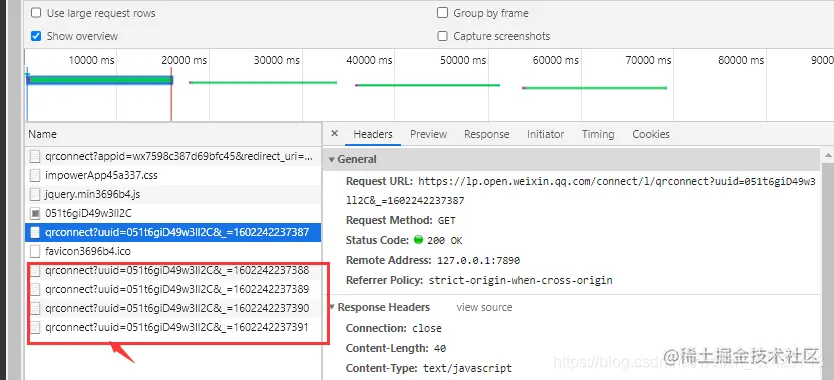Click the file icon of the qrconnect?appid request
The width and height of the screenshot is (834, 380).
tap(35, 156)
